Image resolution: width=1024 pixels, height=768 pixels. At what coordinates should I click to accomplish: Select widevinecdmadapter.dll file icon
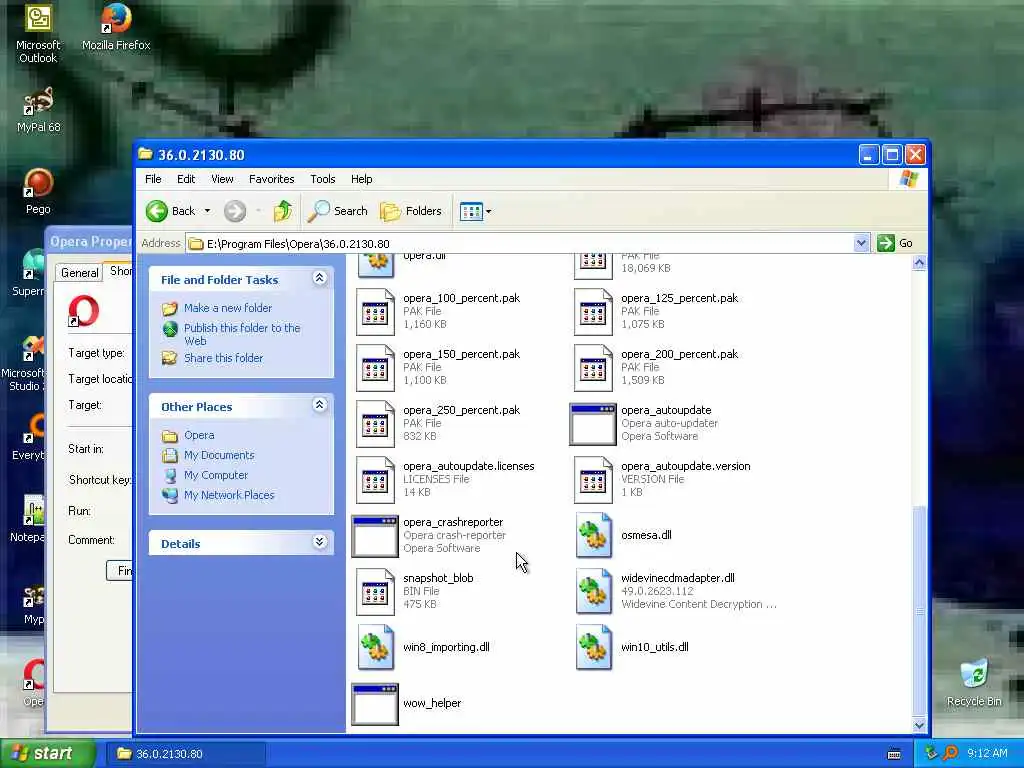coord(594,591)
